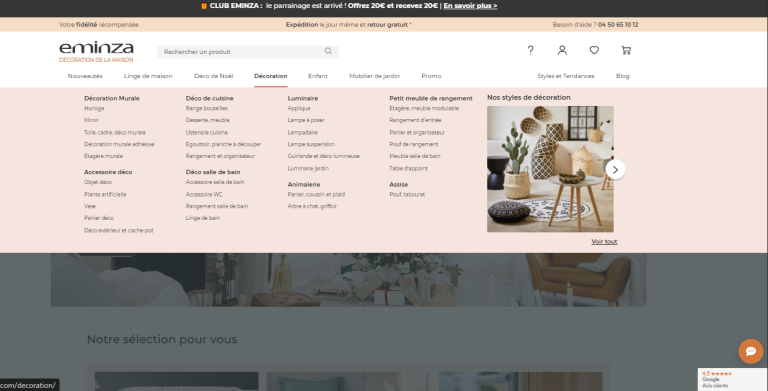This screenshot has height=391, width=768.
Task: Select Desserte, meuble
Action: pos(208,120)
